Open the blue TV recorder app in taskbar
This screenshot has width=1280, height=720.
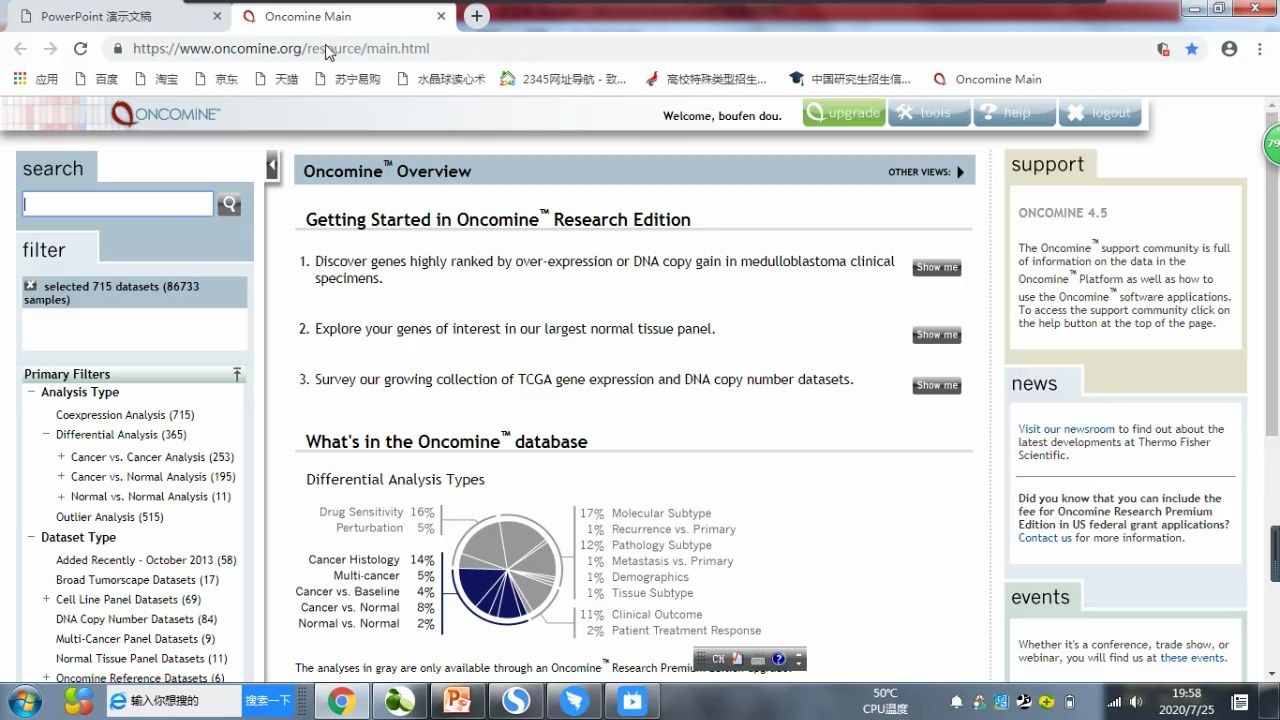click(x=632, y=701)
